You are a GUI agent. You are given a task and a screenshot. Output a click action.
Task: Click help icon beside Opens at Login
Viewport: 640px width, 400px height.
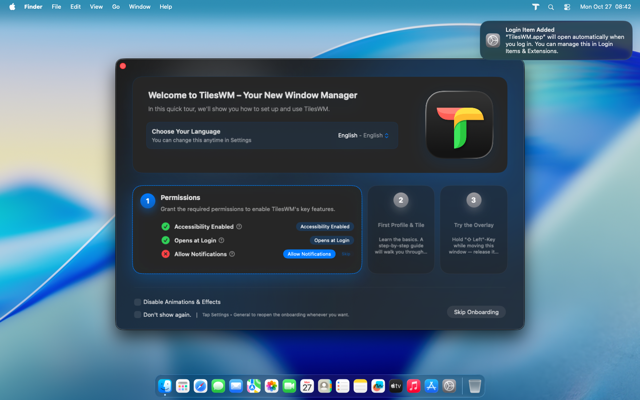(x=222, y=240)
